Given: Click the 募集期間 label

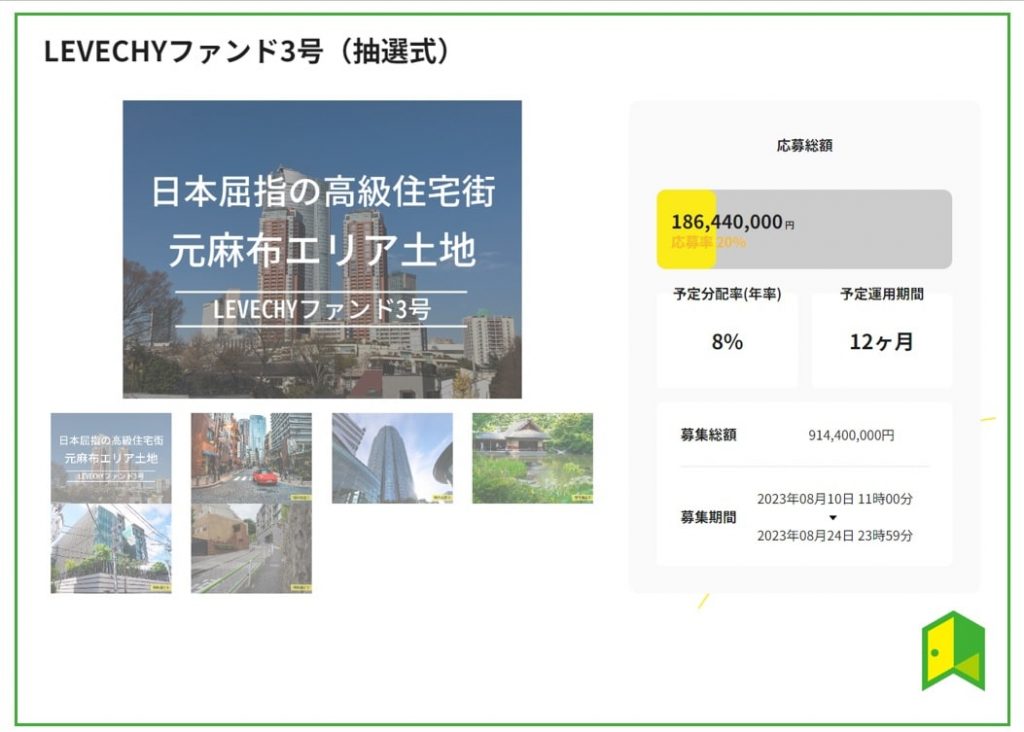Looking at the screenshot, I should 709,518.
